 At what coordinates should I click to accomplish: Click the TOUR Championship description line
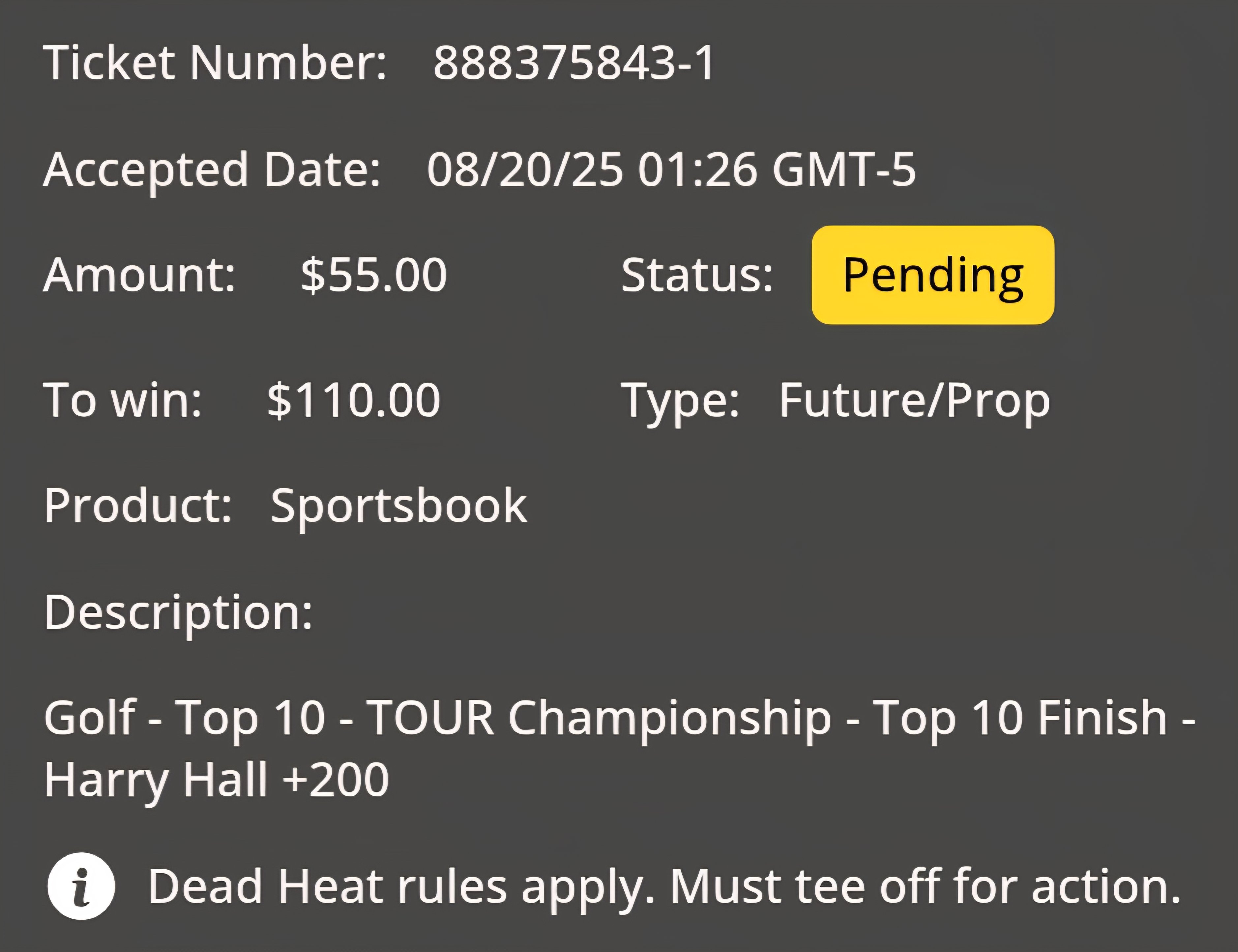click(620, 719)
